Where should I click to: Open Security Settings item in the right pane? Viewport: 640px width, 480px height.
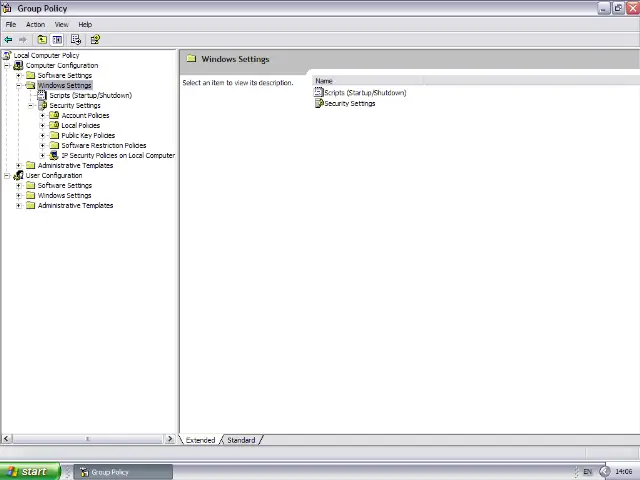[349, 104]
